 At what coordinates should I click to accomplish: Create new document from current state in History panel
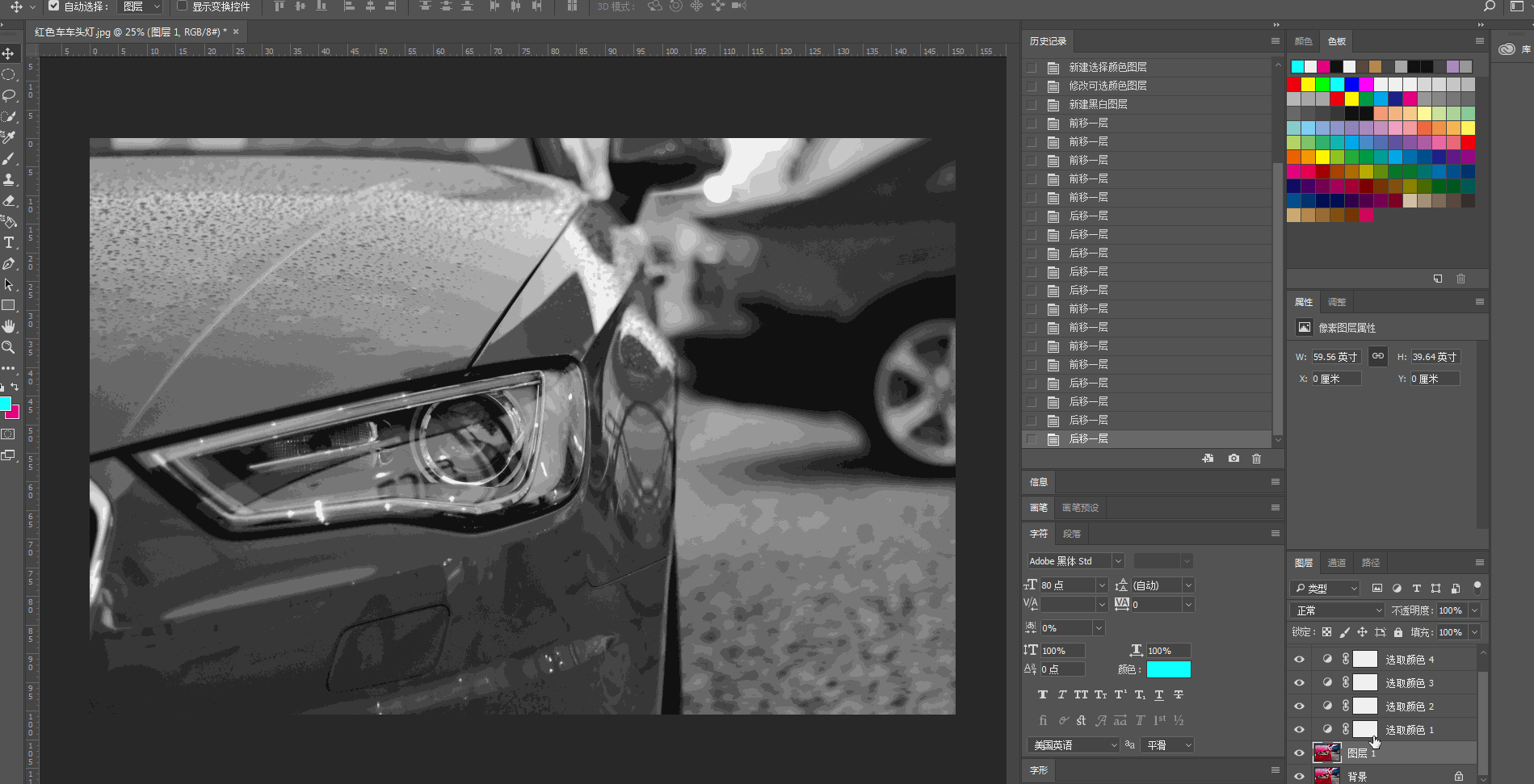[1208, 459]
